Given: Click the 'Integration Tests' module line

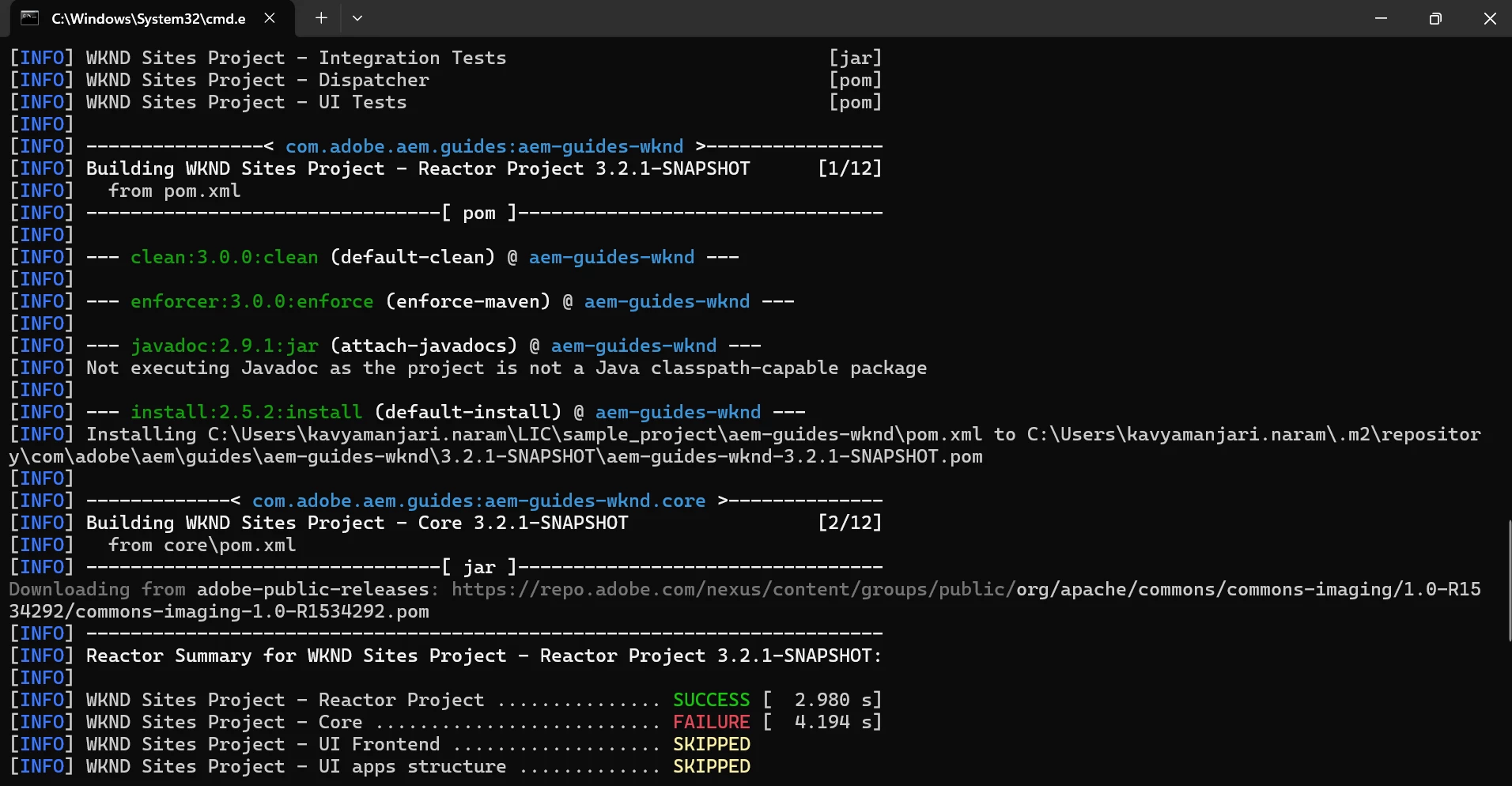Looking at the screenshot, I should coord(296,58).
